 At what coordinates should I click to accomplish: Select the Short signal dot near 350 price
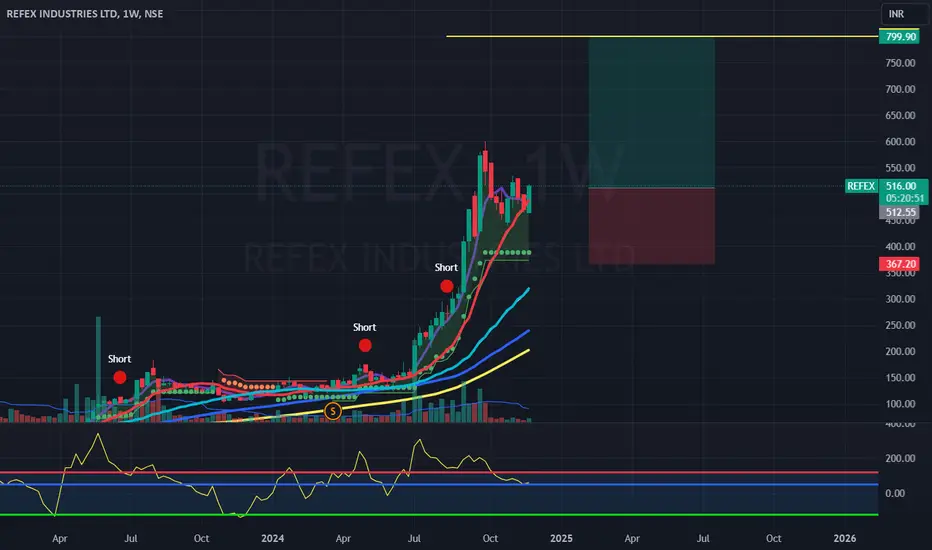(446, 287)
